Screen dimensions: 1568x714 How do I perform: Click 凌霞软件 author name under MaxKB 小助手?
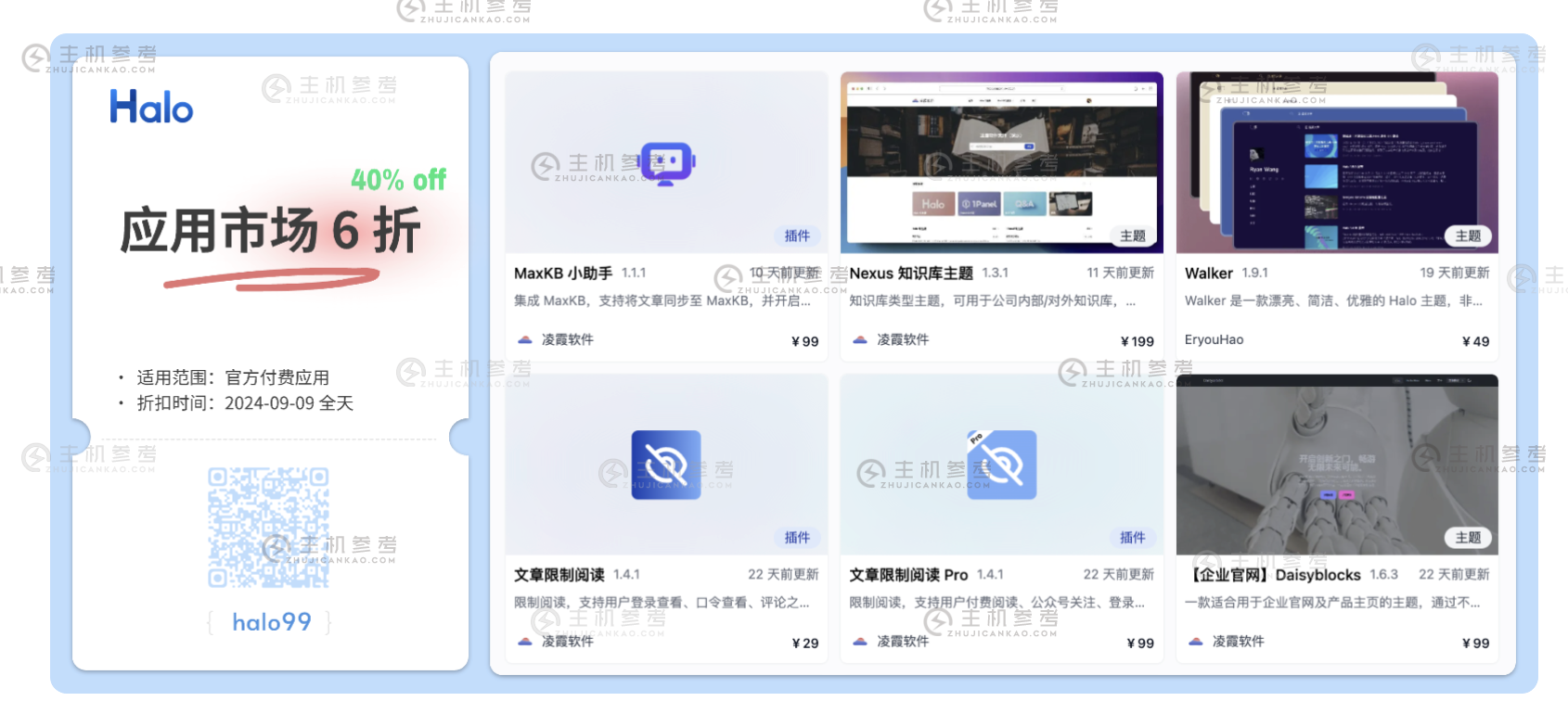click(568, 339)
